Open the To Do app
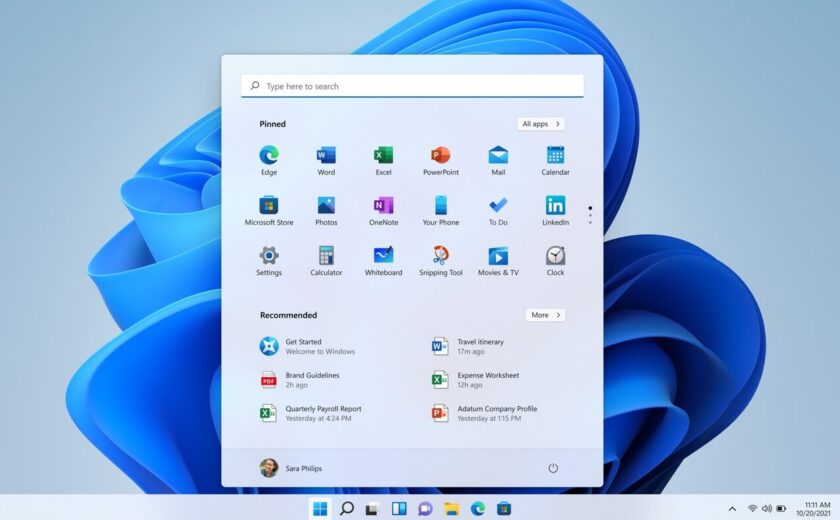The image size is (840, 520). tap(498, 210)
